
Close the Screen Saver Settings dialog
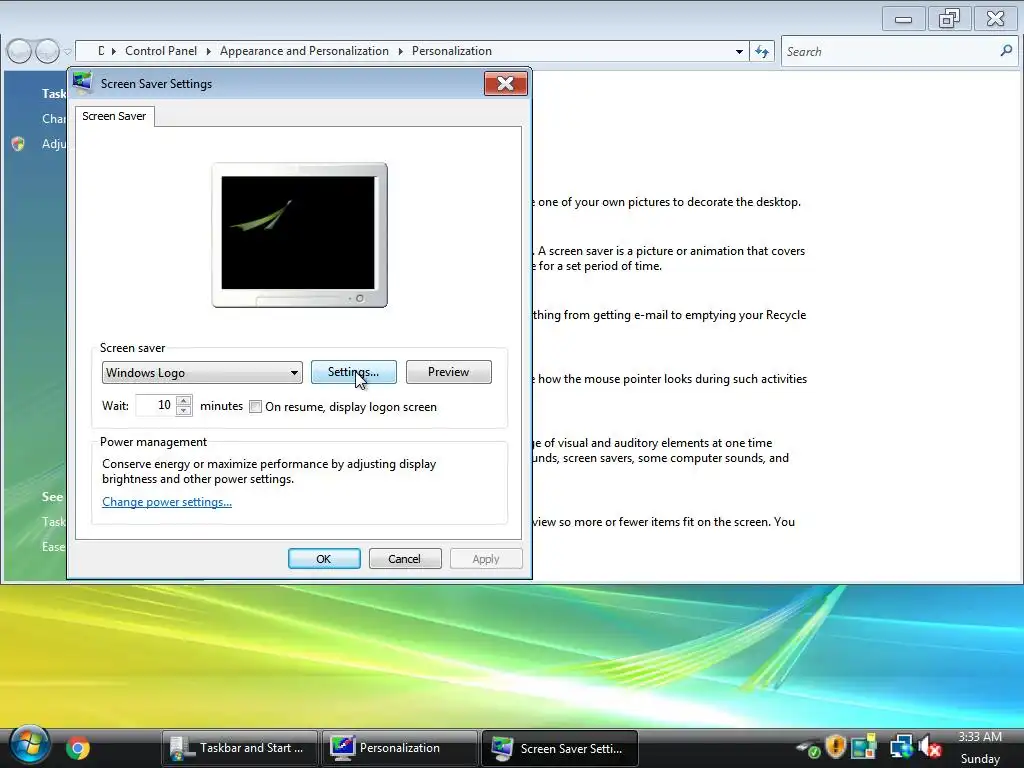(505, 84)
